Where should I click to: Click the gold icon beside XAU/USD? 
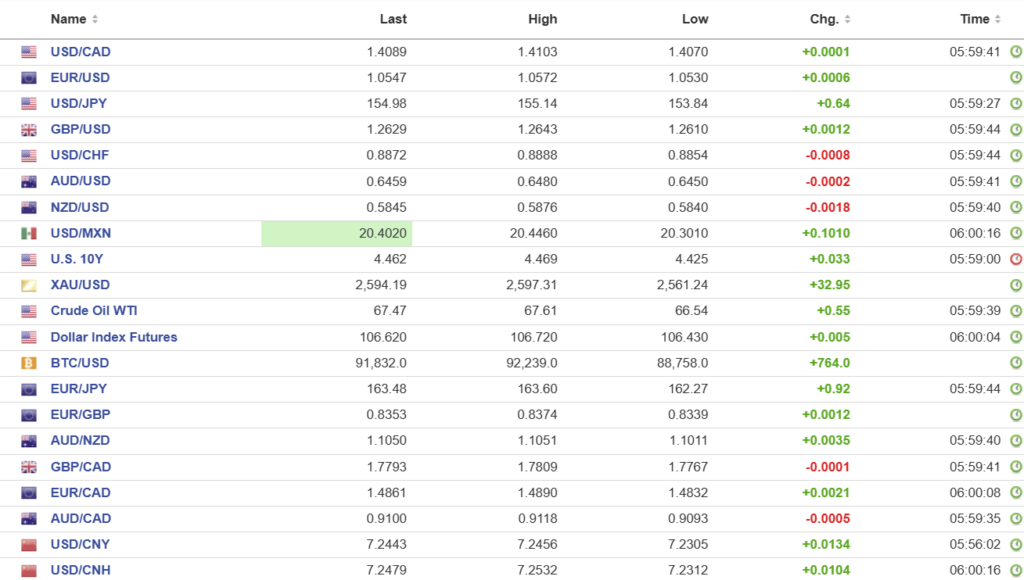coord(29,285)
